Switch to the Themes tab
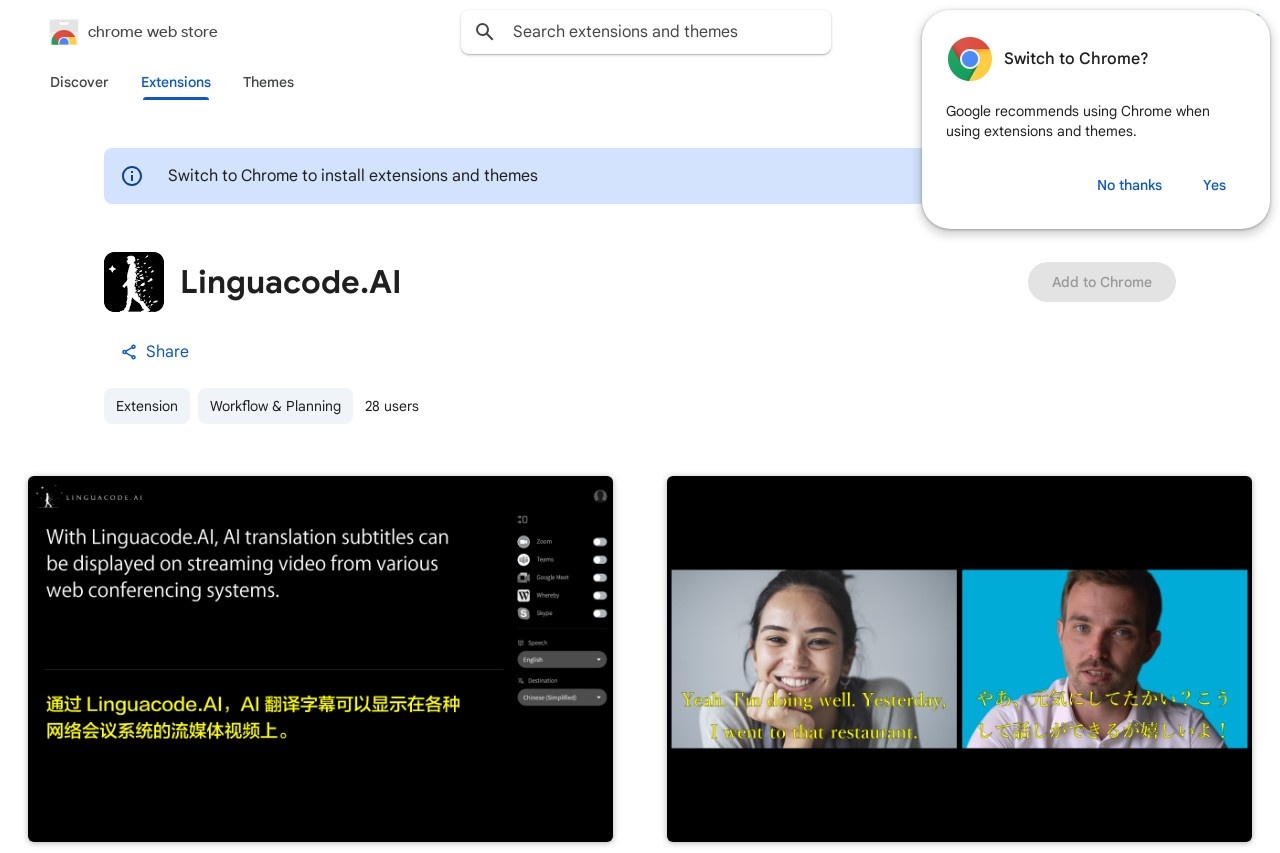The image size is (1280, 853). (268, 82)
